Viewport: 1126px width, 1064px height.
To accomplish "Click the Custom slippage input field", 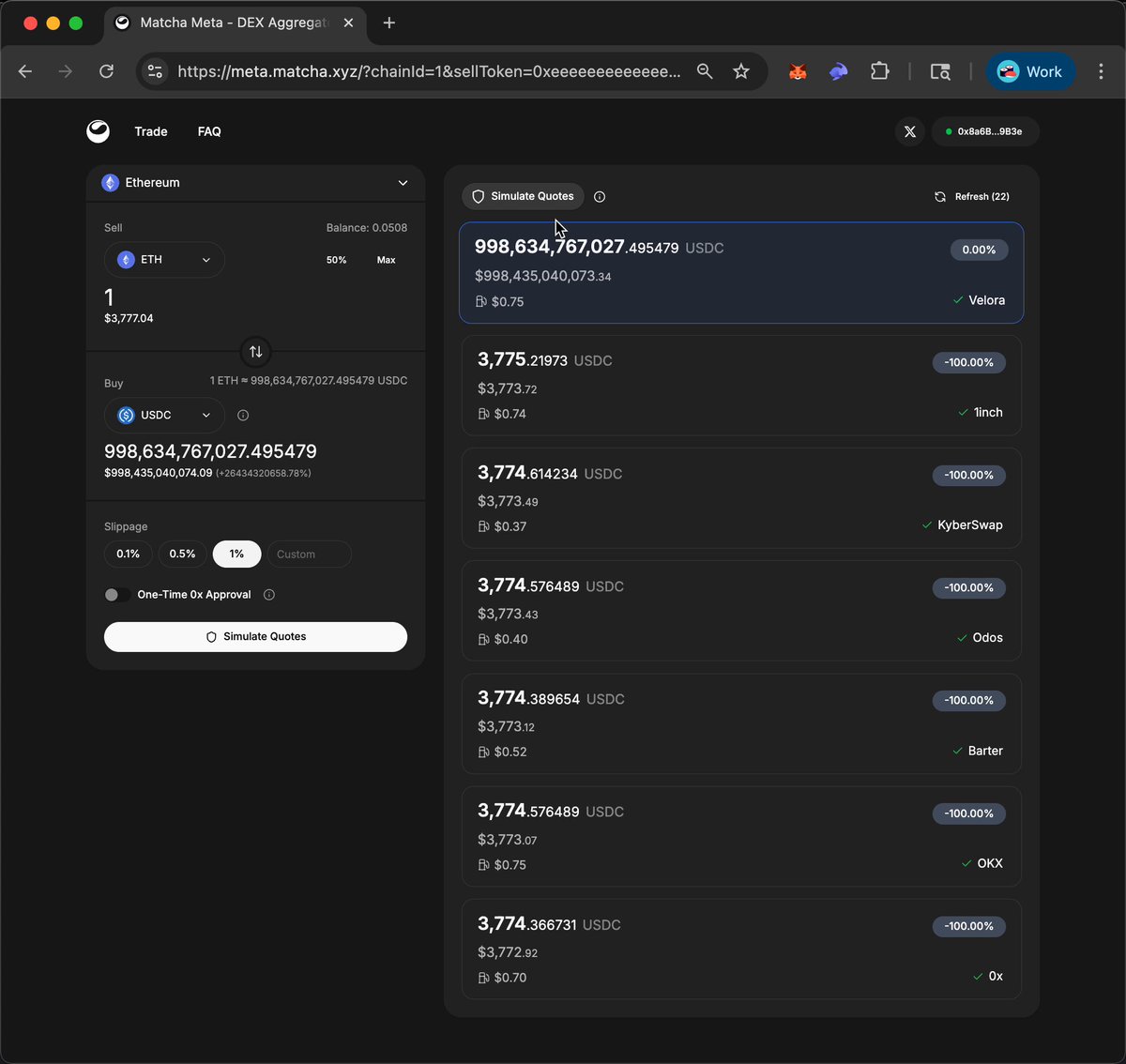I will pyautogui.click(x=310, y=554).
